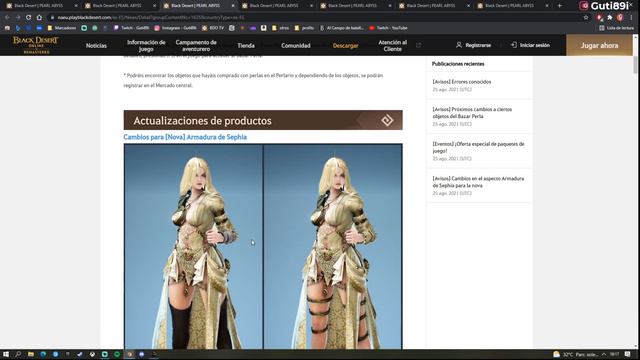Open the Twitch - YouTube bookmark

[388, 28]
